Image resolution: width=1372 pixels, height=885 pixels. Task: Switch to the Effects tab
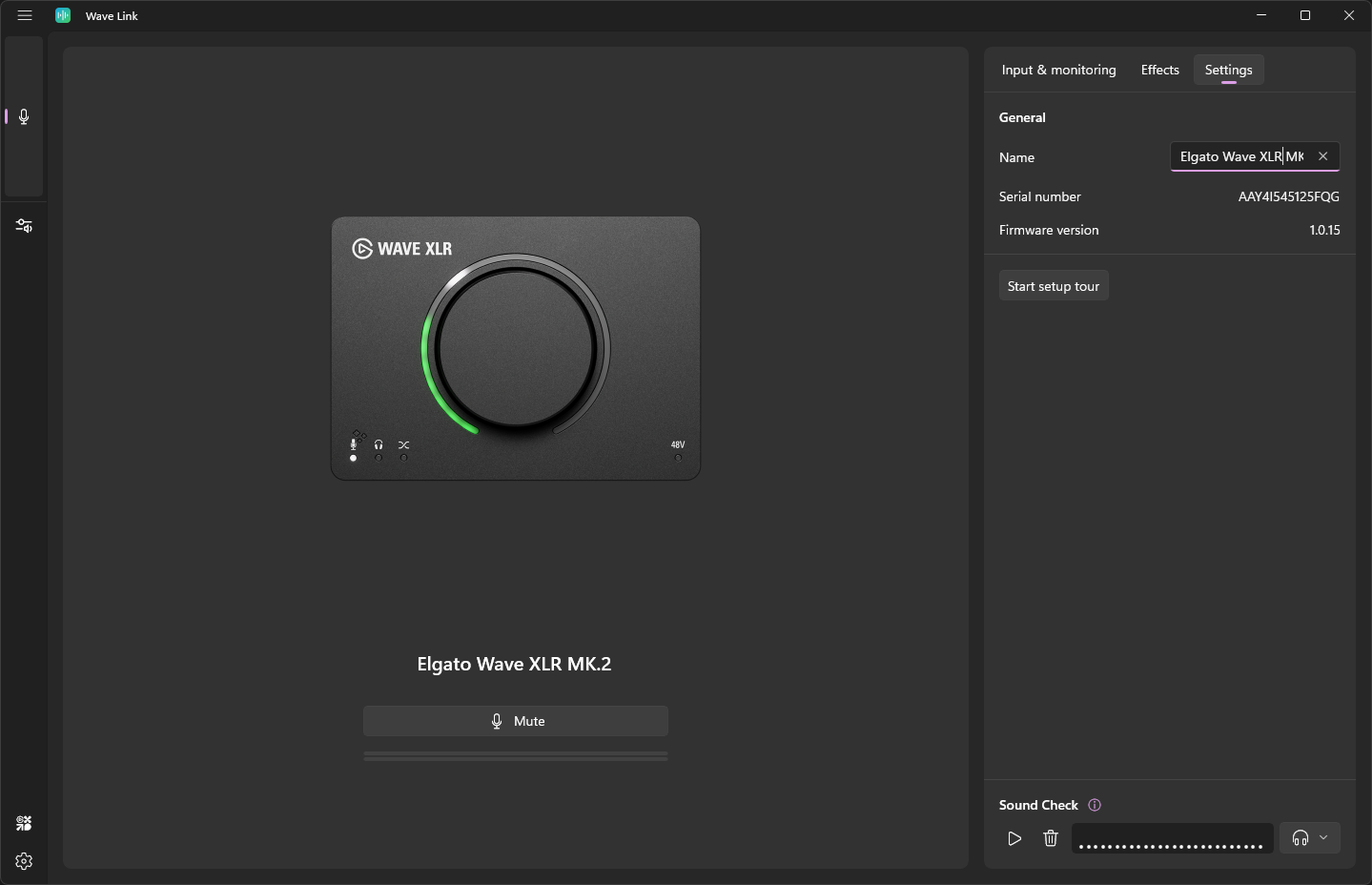[x=1159, y=70]
